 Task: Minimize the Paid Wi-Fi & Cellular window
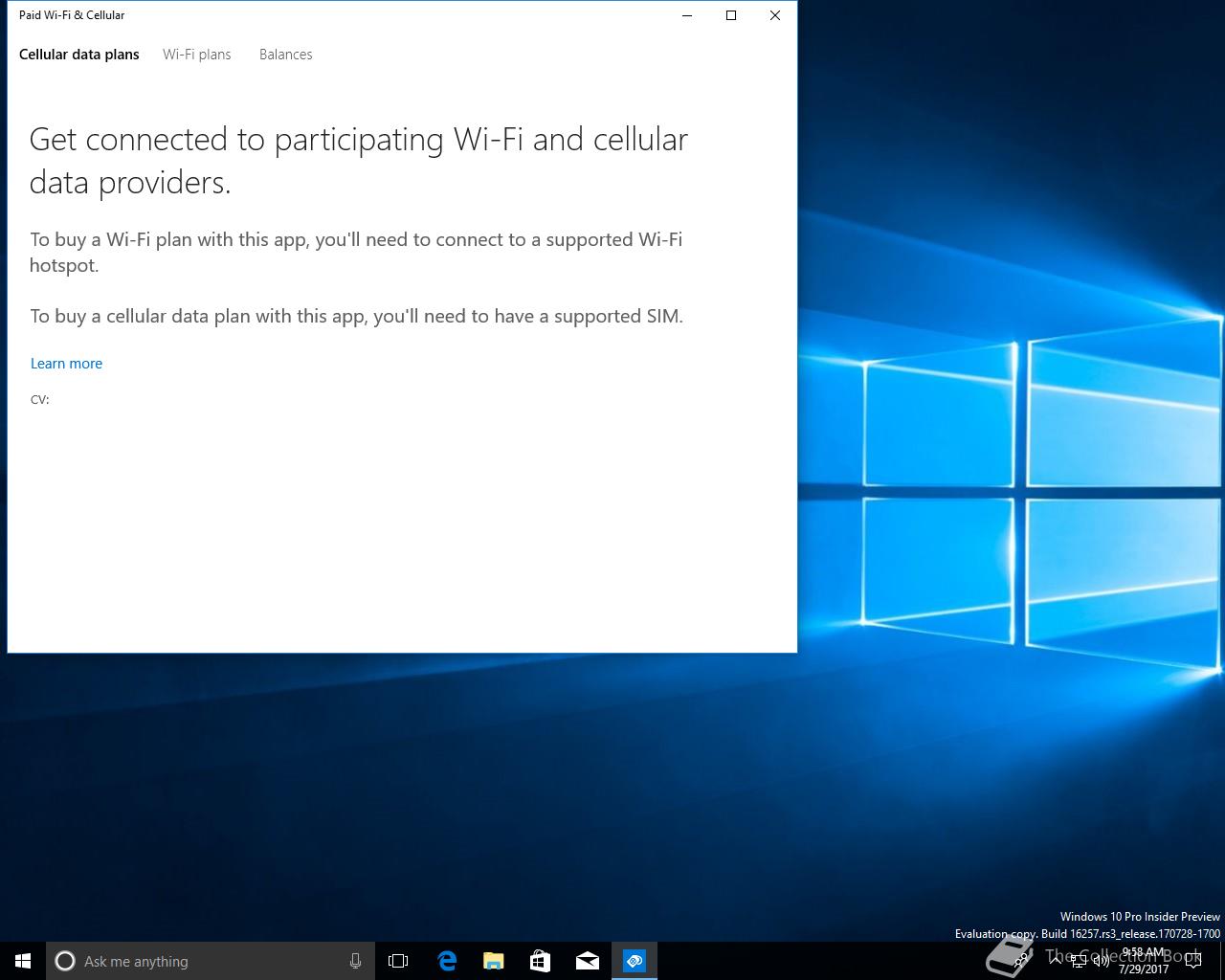tap(687, 15)
